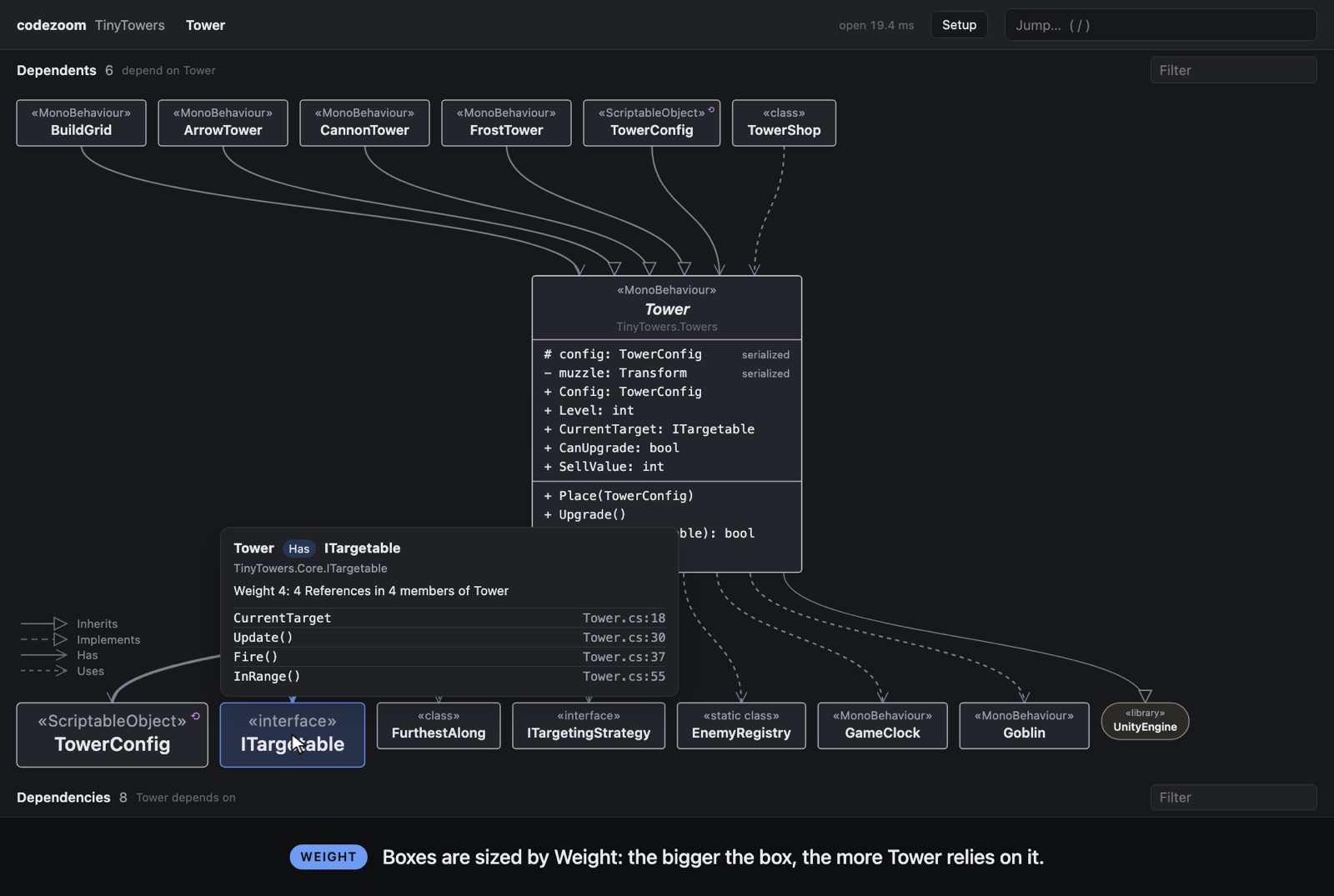
Task: Click the 'config: TowerConfig' field row
Action: click(667, 354)
